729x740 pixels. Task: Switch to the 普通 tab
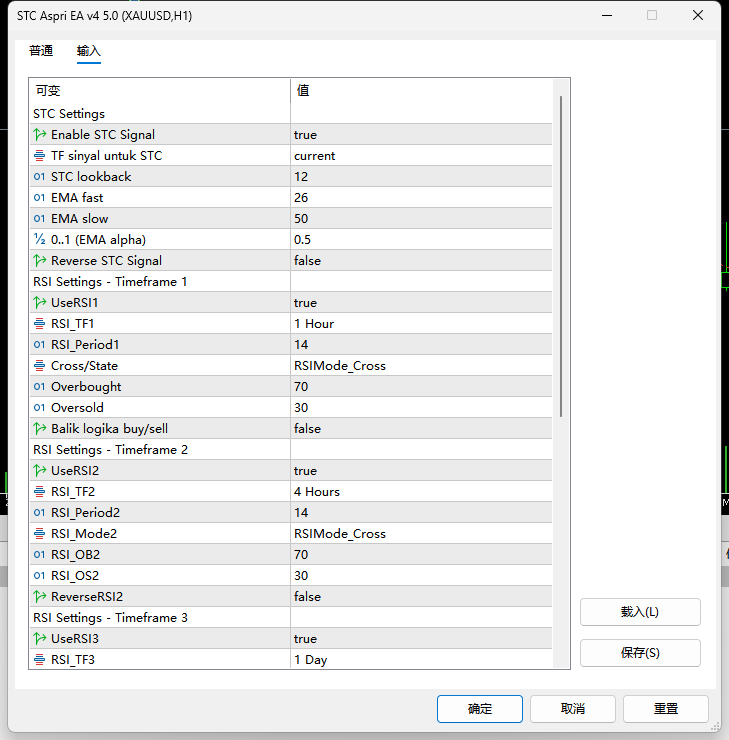(41, 51)
